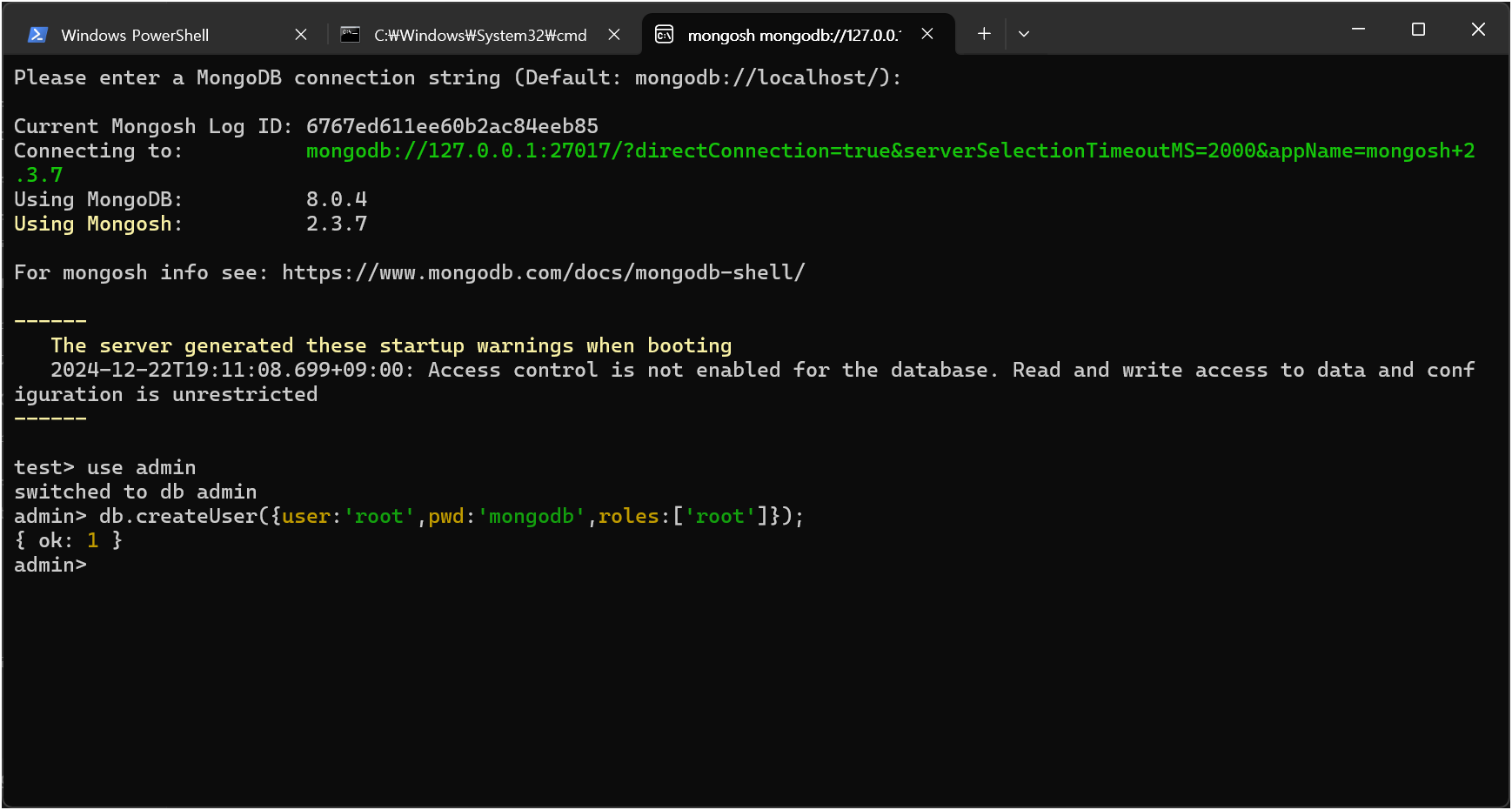This screenshot has width=1512, height=810.
Task: Click the Mongosh version 2.3.7
Action: point(337,224)
